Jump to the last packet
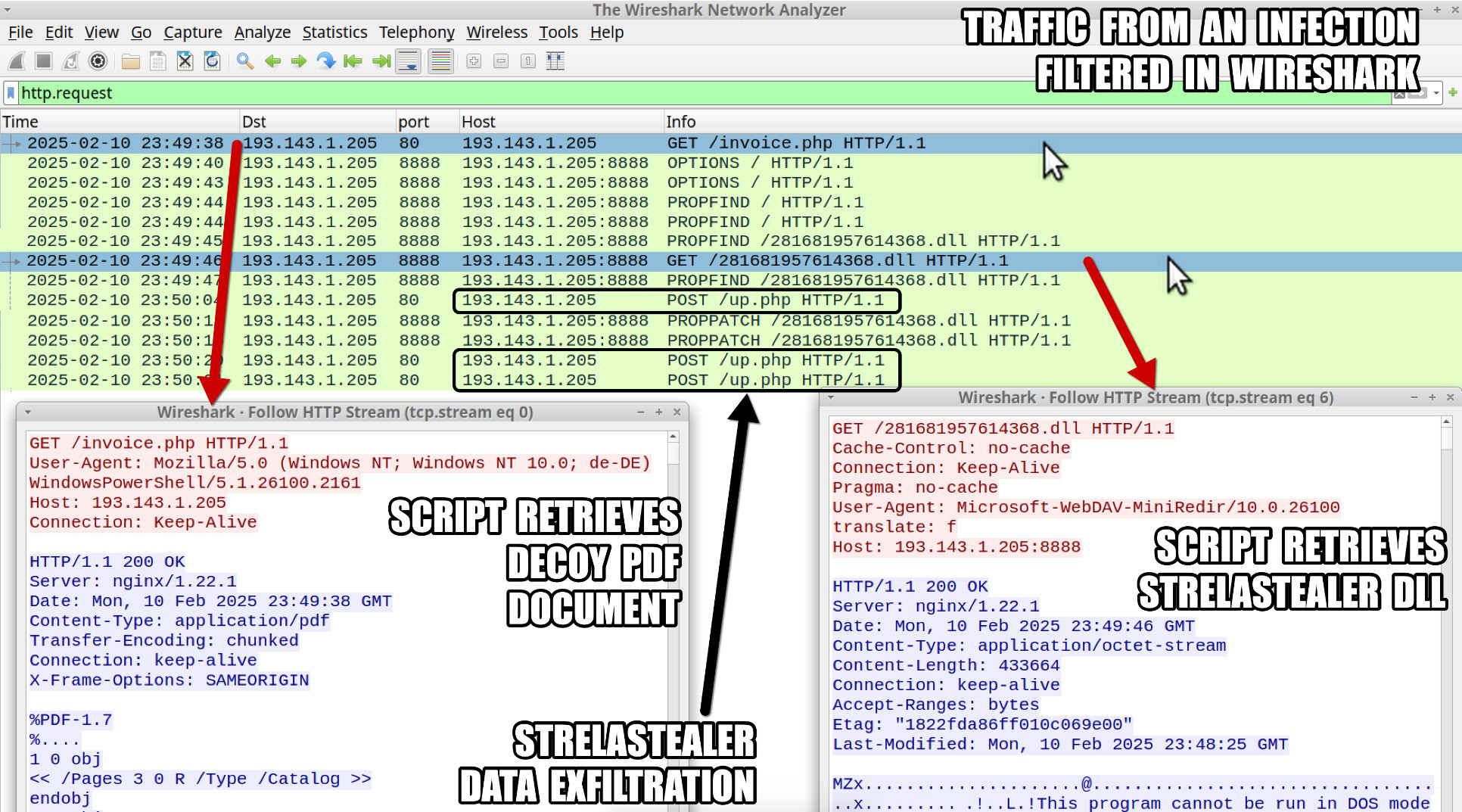 tap(381, 61)
